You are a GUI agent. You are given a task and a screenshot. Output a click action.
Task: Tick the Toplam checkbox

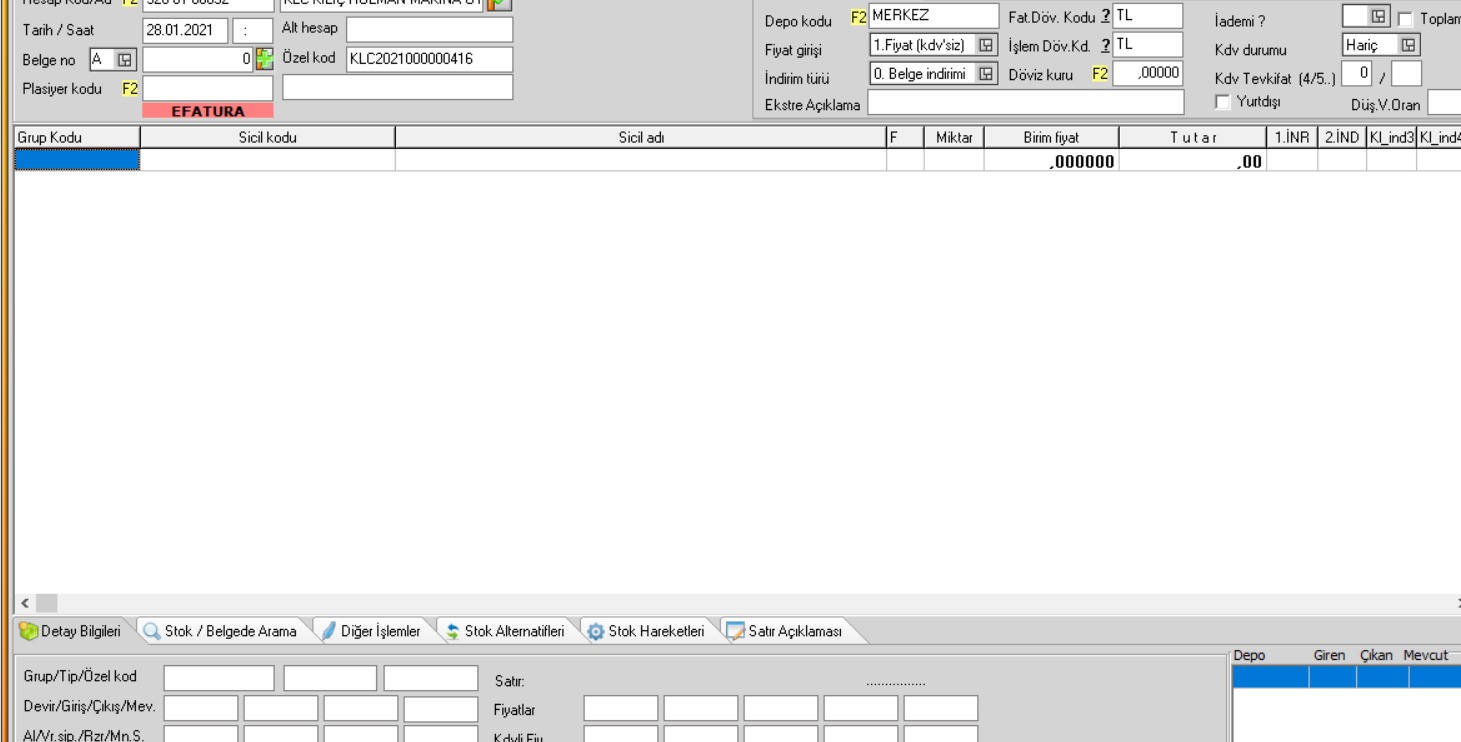(1406, 18)
